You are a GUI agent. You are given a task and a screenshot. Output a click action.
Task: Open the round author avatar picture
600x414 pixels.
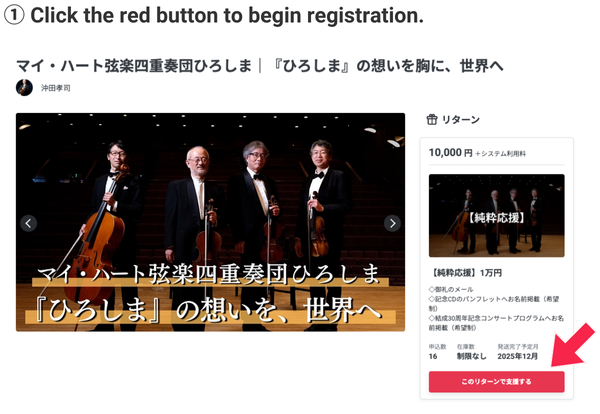24,88
